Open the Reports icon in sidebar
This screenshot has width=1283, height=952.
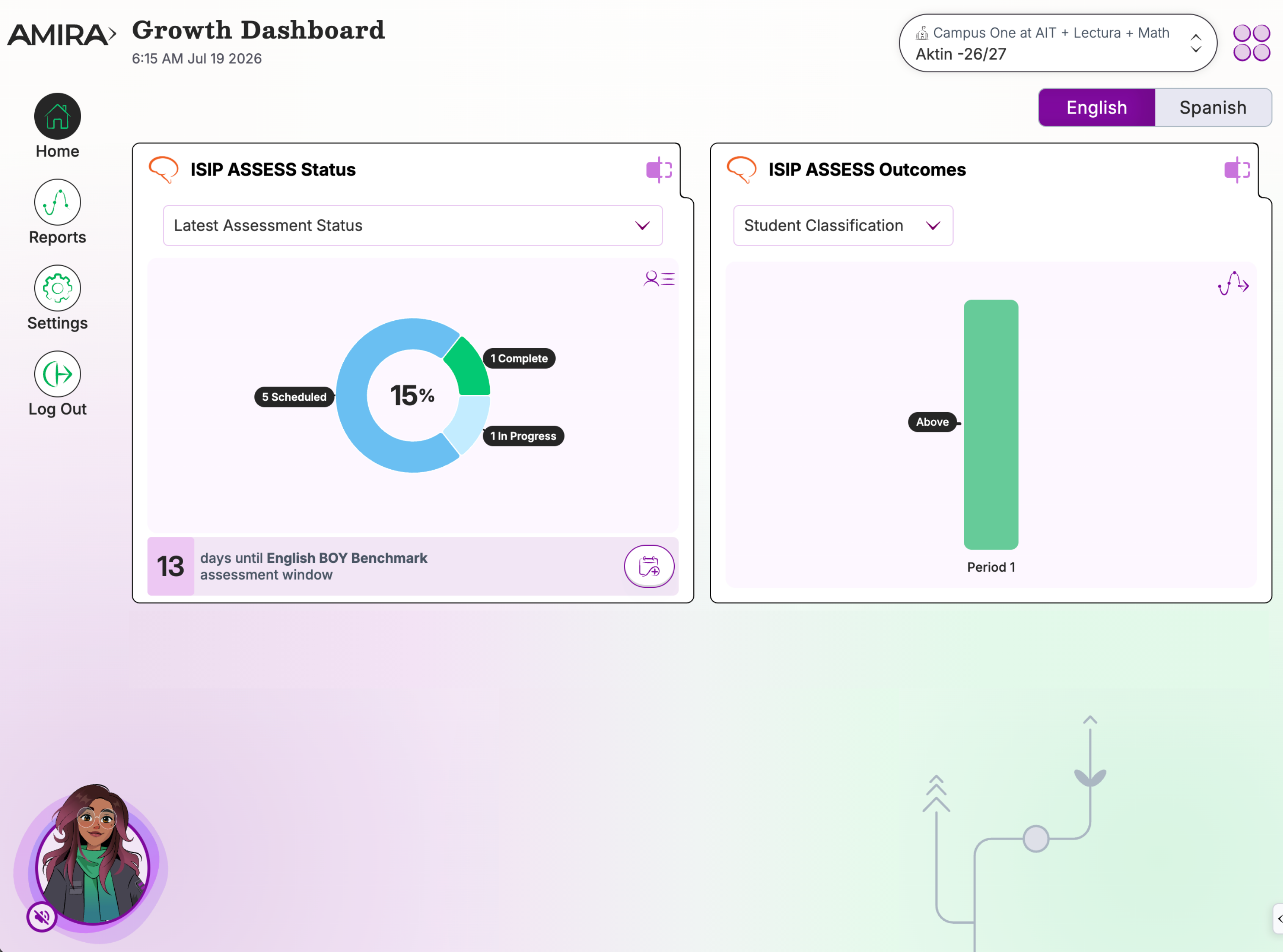coord(58,202)
